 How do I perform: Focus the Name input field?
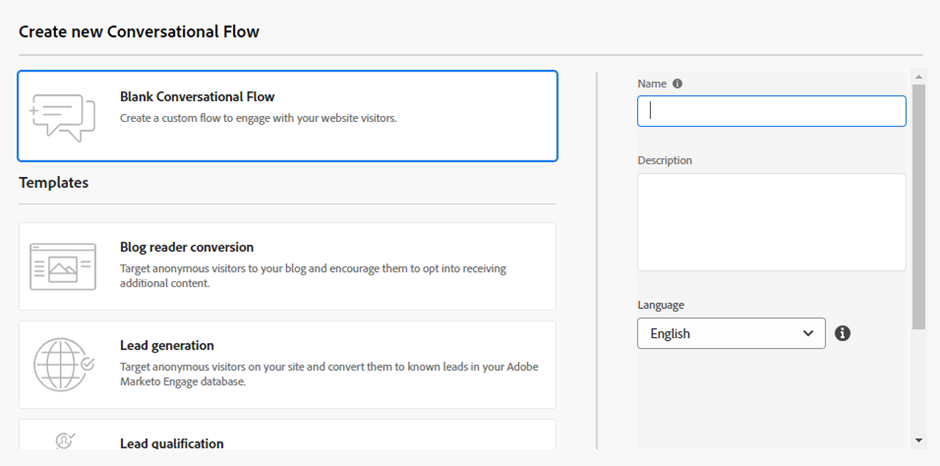point(771,111)
